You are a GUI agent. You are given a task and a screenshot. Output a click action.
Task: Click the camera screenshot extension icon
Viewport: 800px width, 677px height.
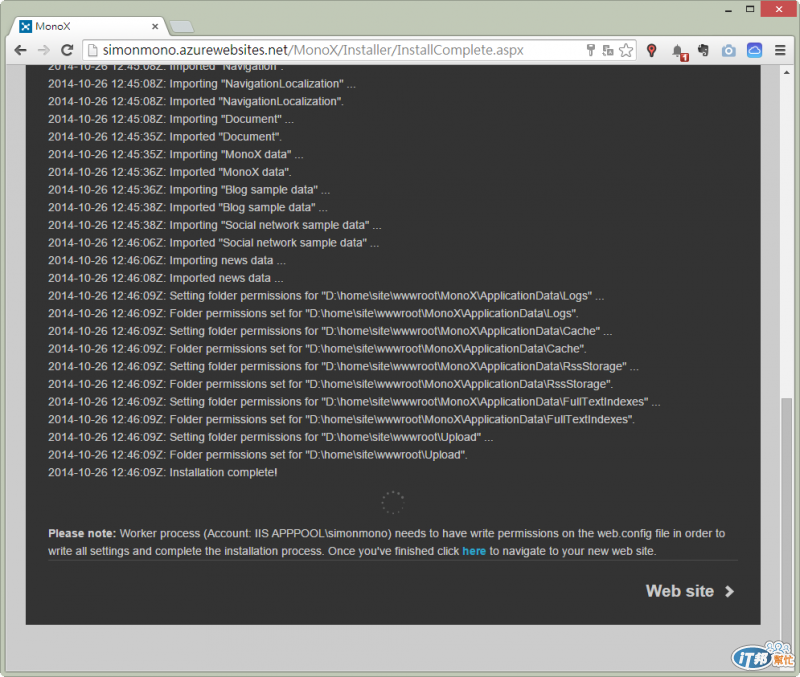tap(729, 50)
